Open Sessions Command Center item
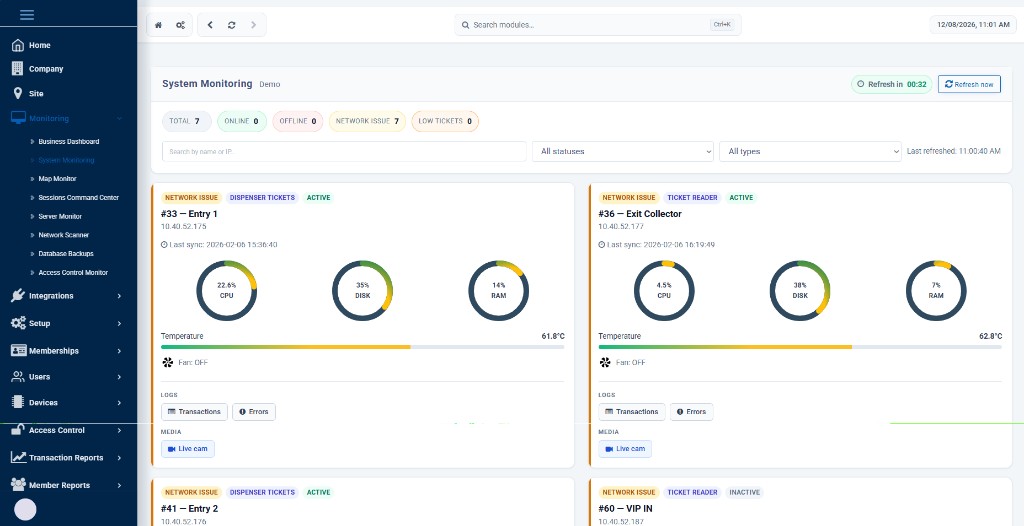1024x526 pixels. [x=78, y=197]
